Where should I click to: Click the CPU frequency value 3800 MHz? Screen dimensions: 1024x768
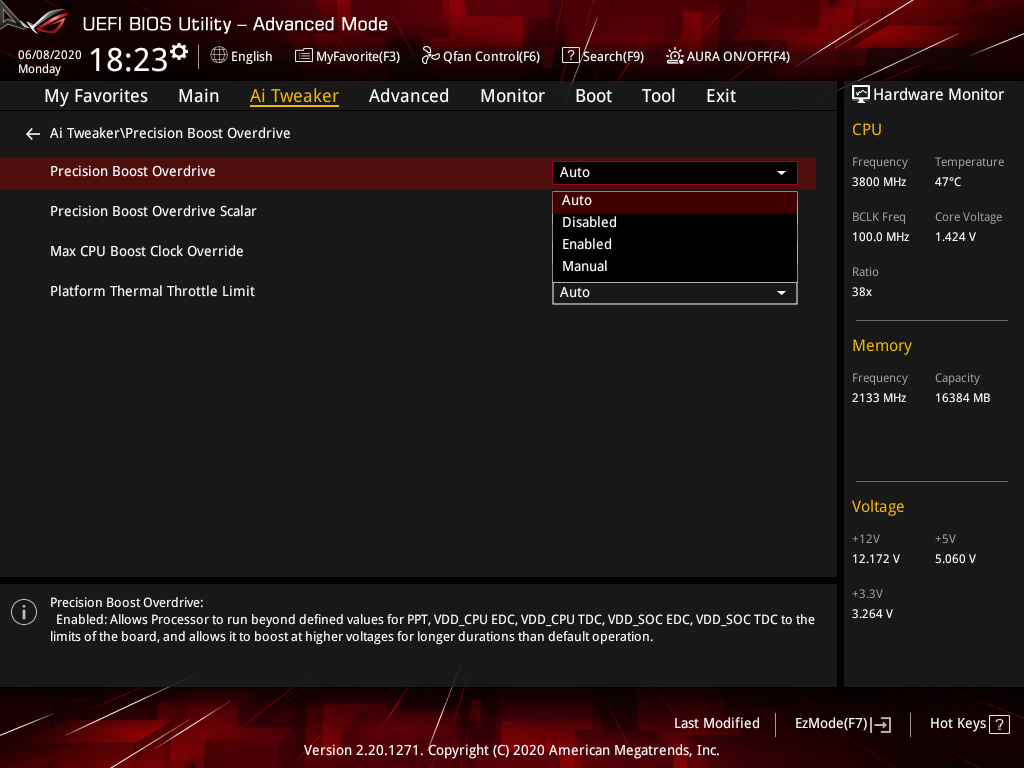tap(879, 182)
